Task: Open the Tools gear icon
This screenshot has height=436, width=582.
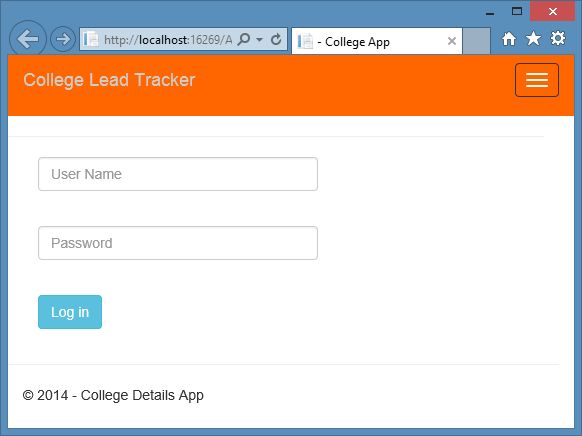Action: coord(558,38)
